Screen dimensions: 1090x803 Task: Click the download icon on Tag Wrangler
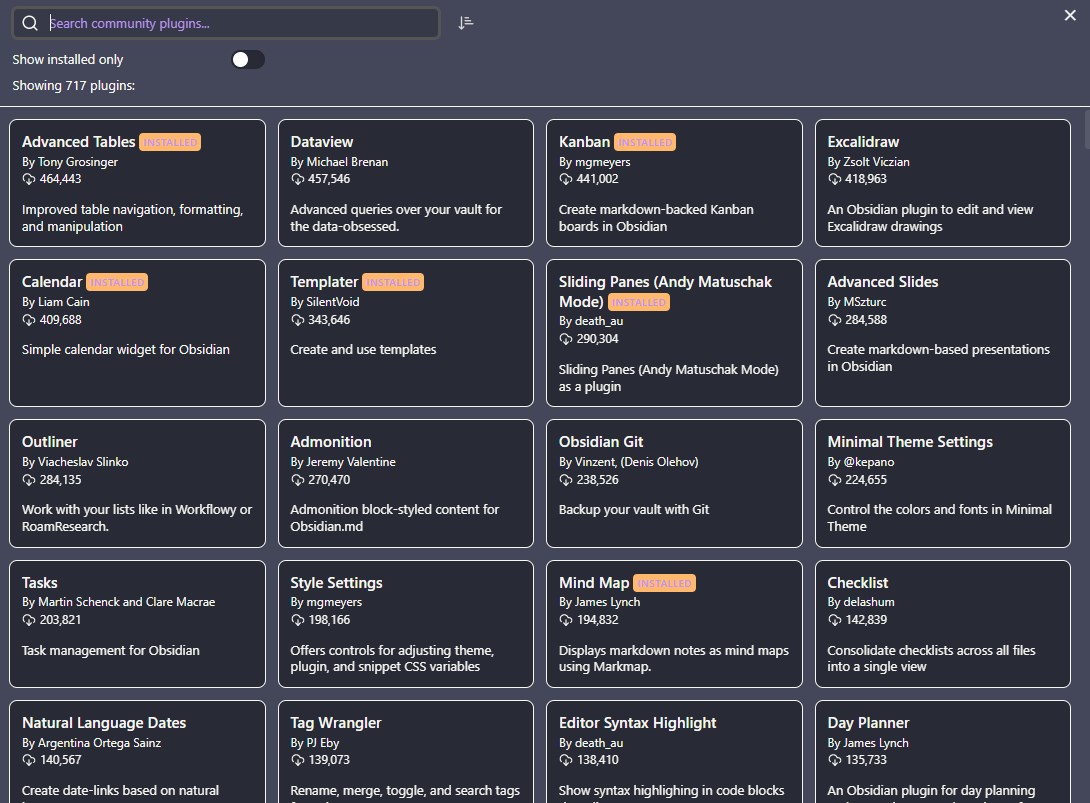click(x=298, y=761)
